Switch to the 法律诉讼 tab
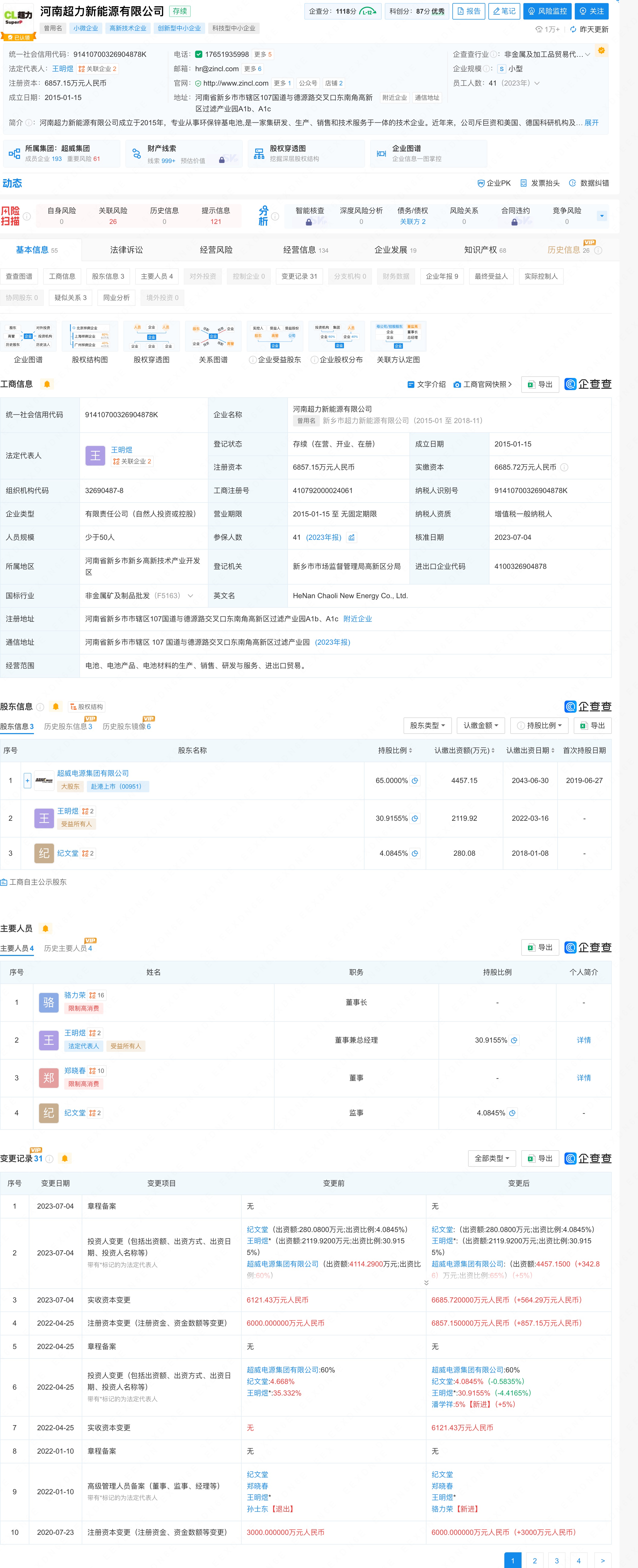The image size is (638, 1568). (127, 250)
